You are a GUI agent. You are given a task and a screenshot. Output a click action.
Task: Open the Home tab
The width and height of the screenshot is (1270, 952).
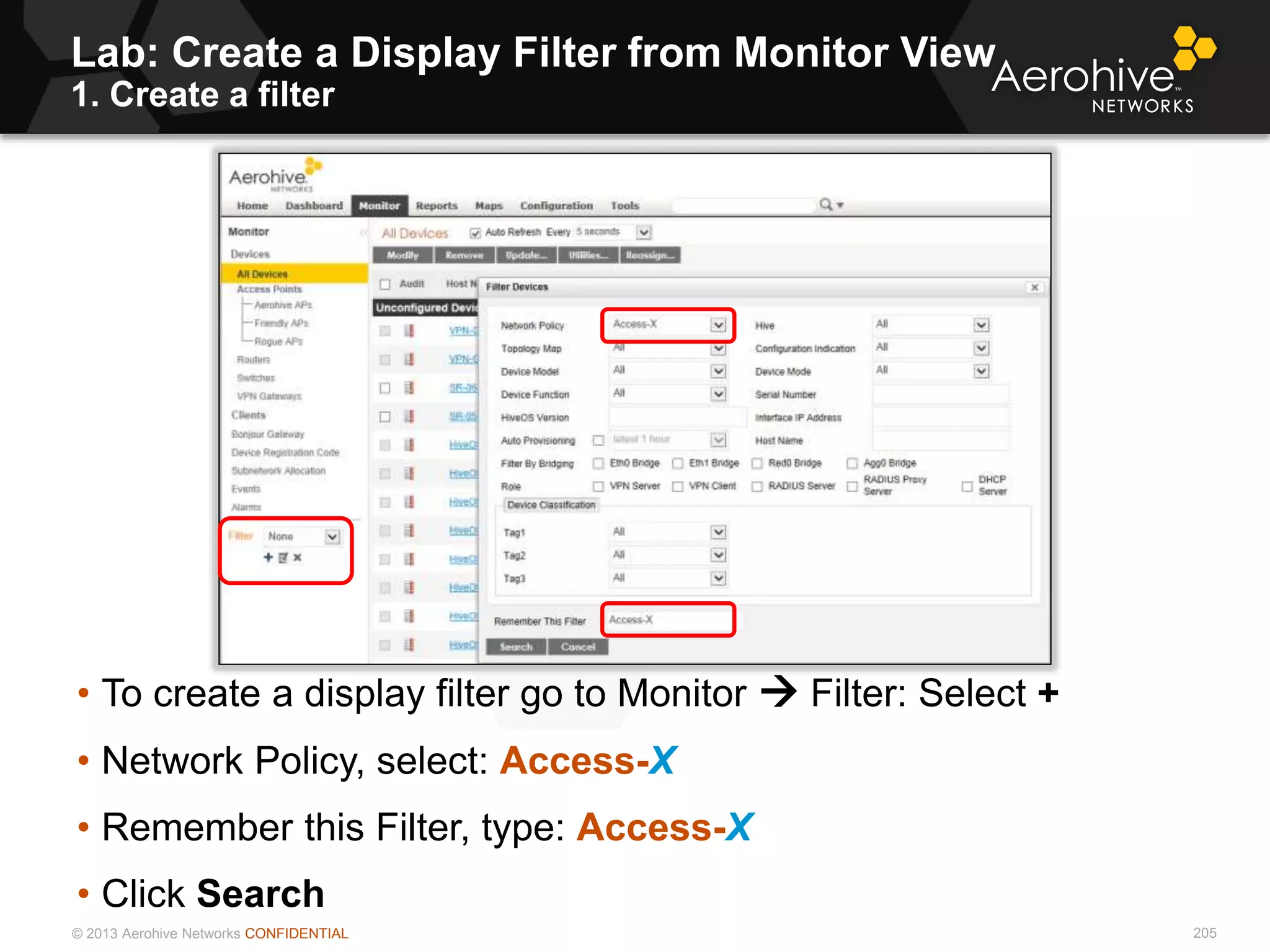pos(252,206)
